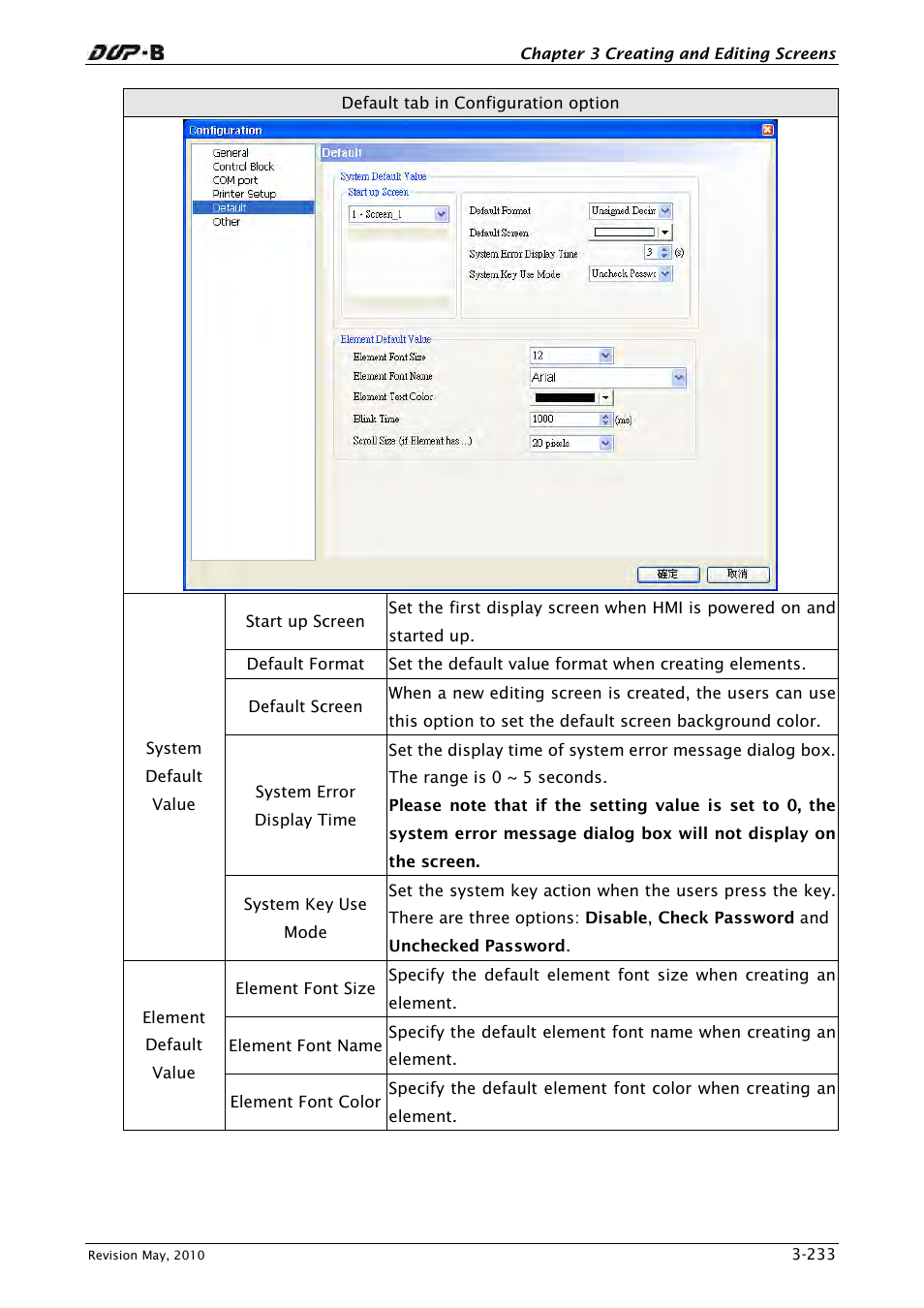Image resolution: width=924 pixels, height=1308 pixels.
Task: Open the Element Text Color picker arrow
Action: pos(605,397)
